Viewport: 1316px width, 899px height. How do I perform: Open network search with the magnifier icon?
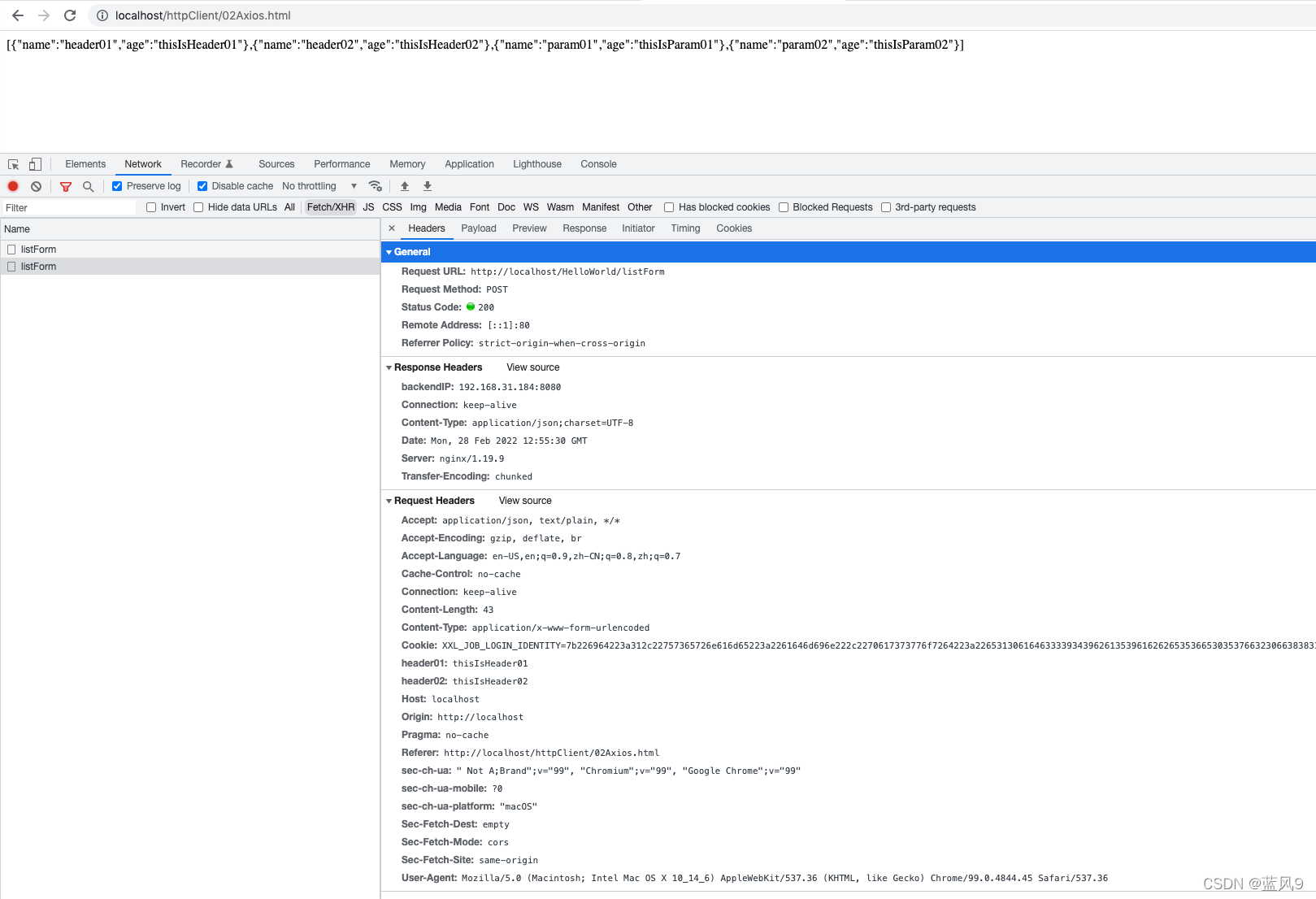[x=88, y=186]
